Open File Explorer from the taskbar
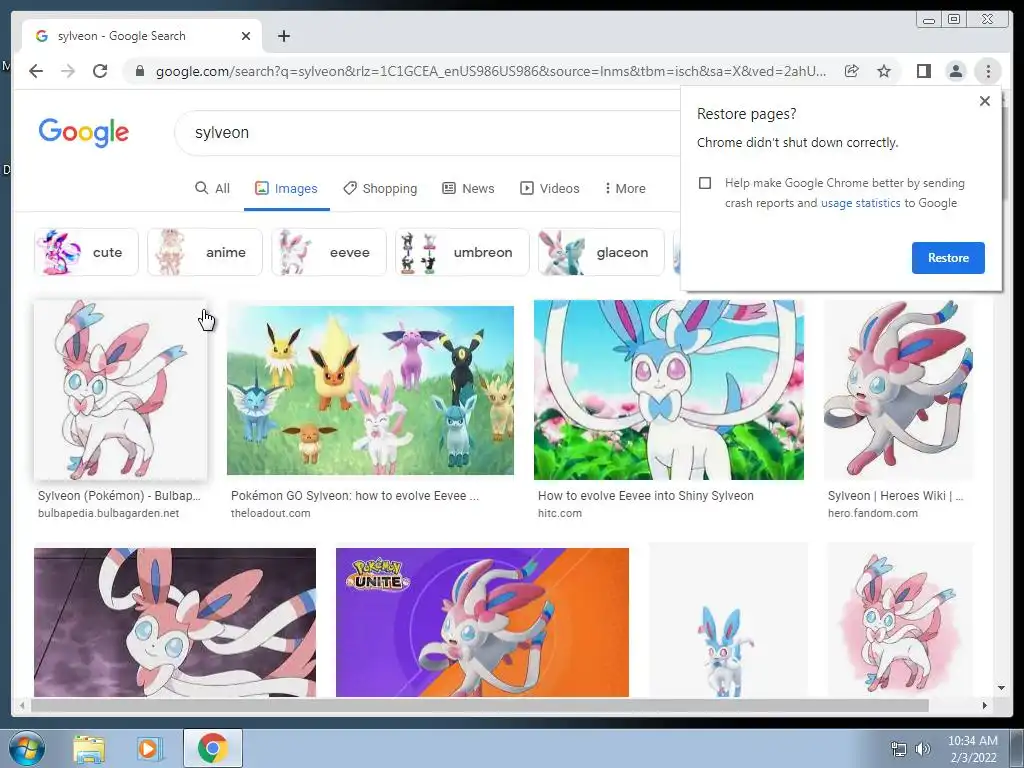The image size is (1024, 768). [89, 748]
